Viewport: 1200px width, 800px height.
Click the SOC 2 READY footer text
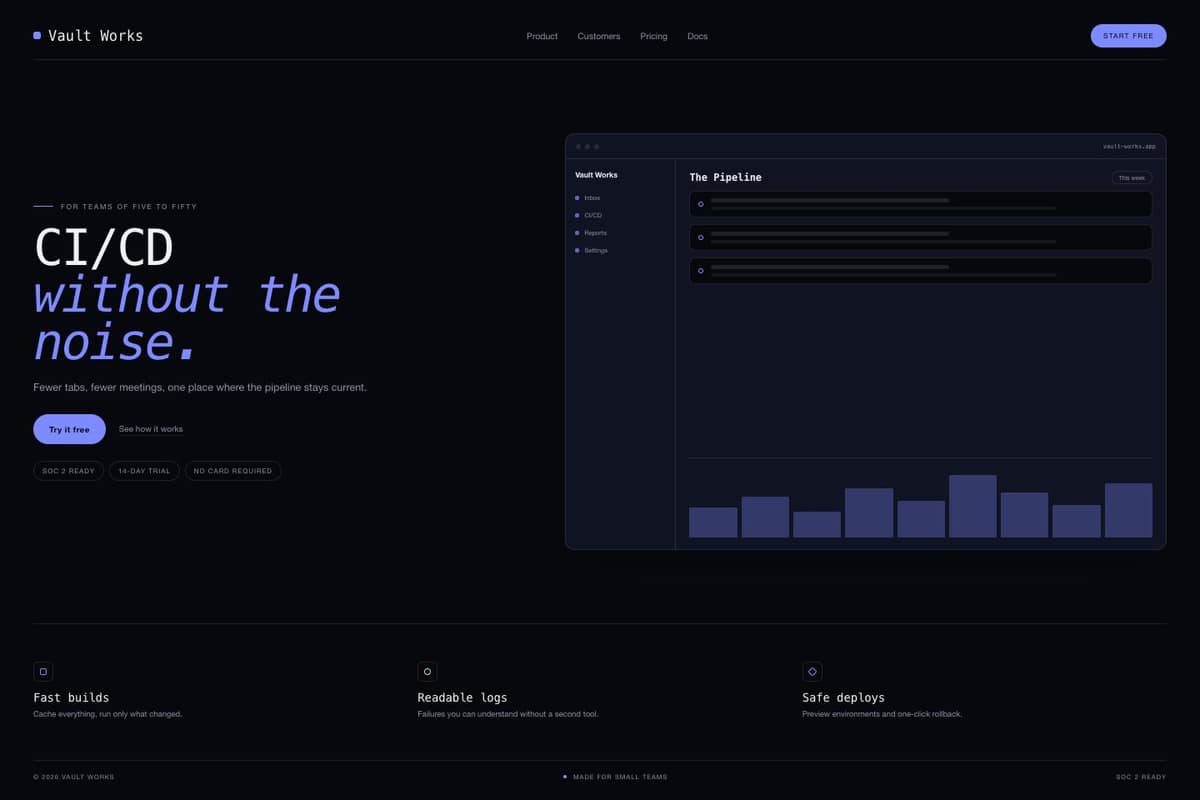tap(1141, 777)
